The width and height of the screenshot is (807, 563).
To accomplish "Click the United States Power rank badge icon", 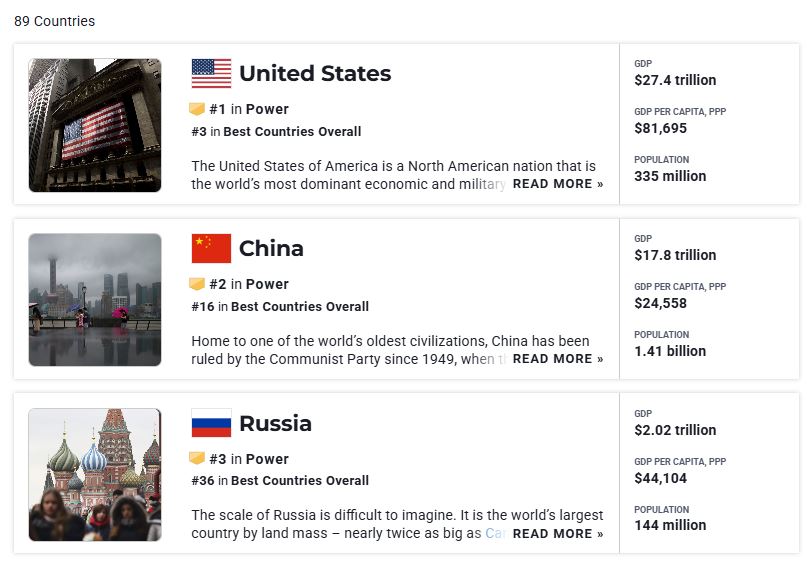I will 197,109.
